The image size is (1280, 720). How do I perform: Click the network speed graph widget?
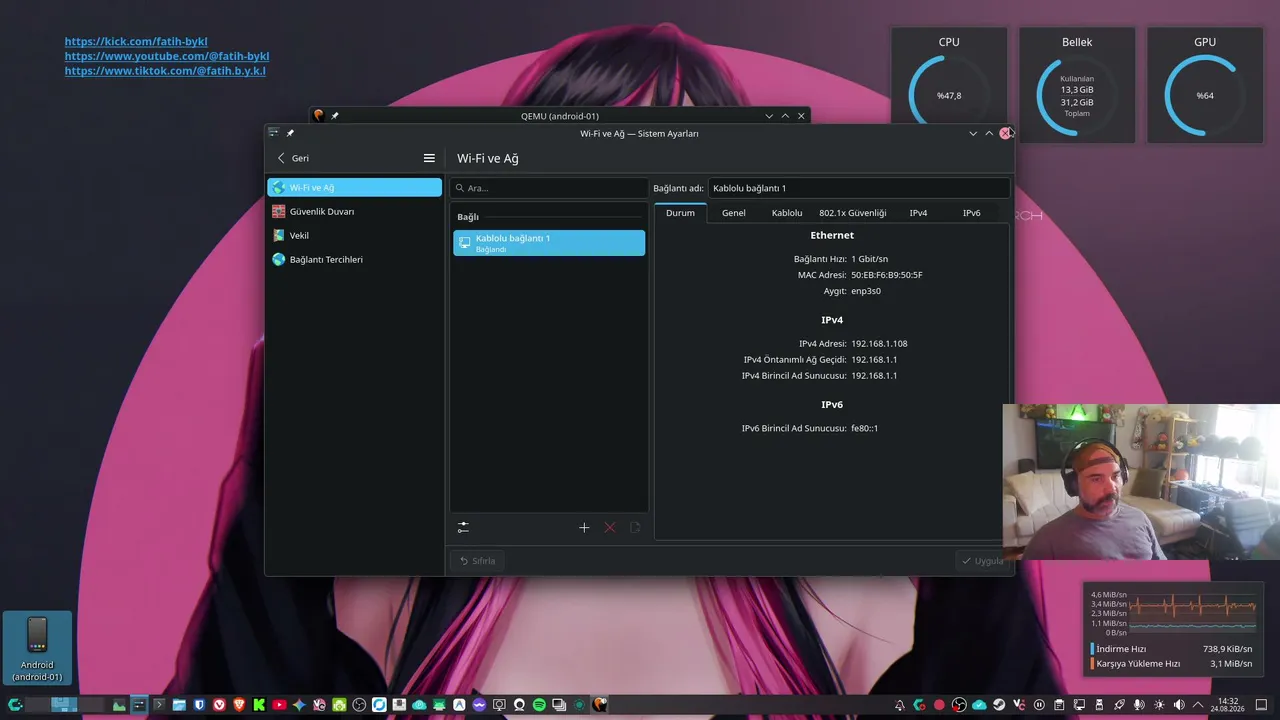pos(1172,629)
